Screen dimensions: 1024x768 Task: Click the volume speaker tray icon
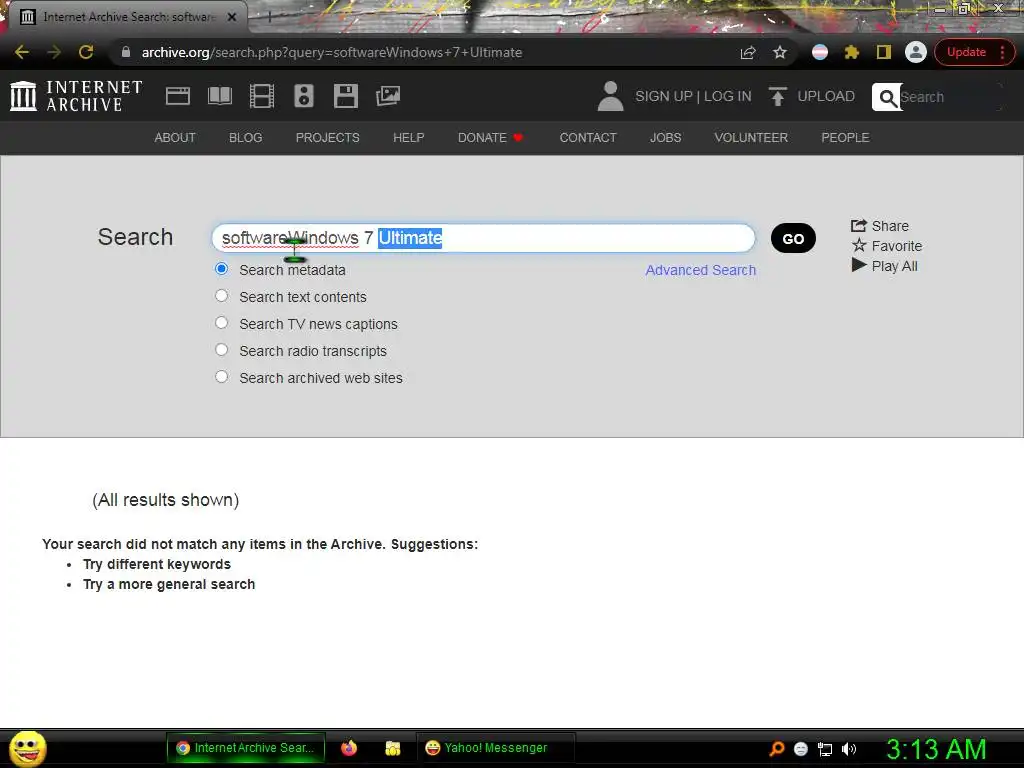(x=849, y=749)
